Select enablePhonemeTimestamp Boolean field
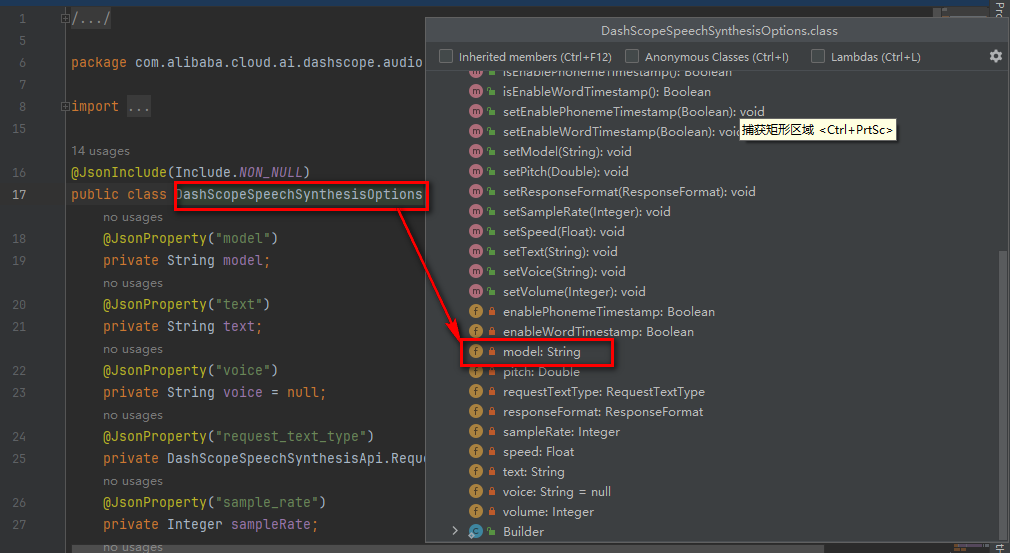This screenshot has width=1010, height=553. tap(609, 312)
